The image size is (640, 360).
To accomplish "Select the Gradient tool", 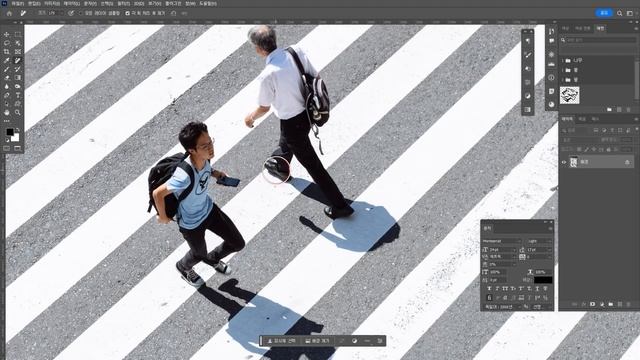I will click(x=18, y=78).
